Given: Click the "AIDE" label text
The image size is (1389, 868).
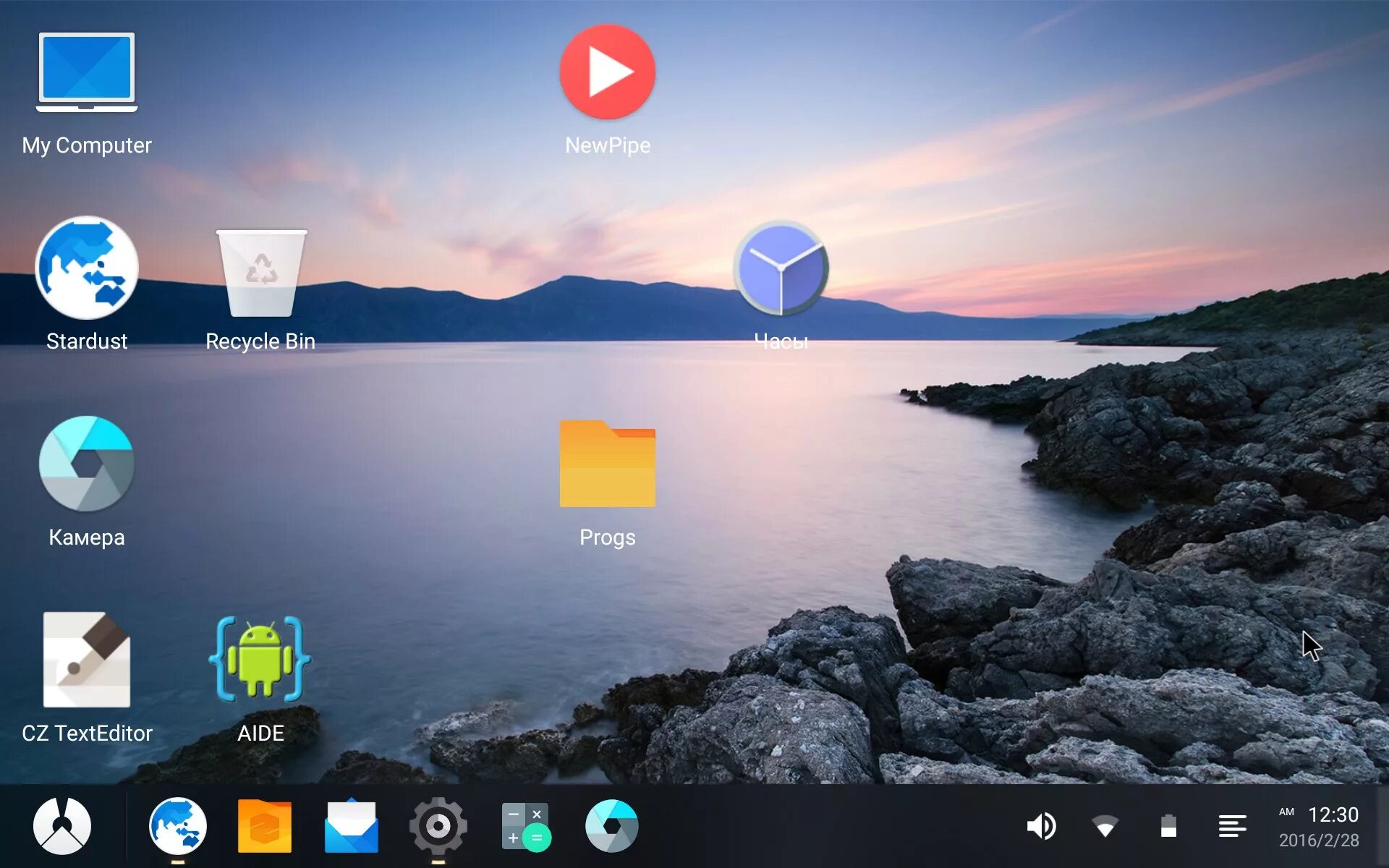Looking at the screenshot, I should 260,733.
